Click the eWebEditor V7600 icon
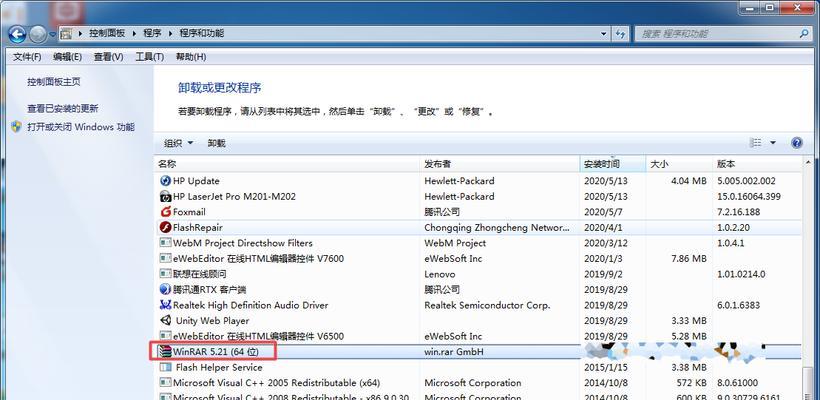 (165, 258)
